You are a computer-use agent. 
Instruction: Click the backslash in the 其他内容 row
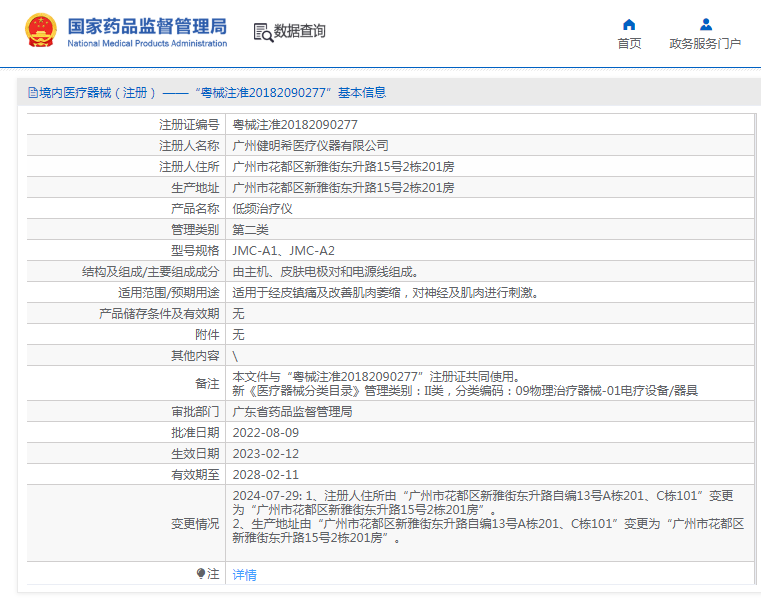235,356
